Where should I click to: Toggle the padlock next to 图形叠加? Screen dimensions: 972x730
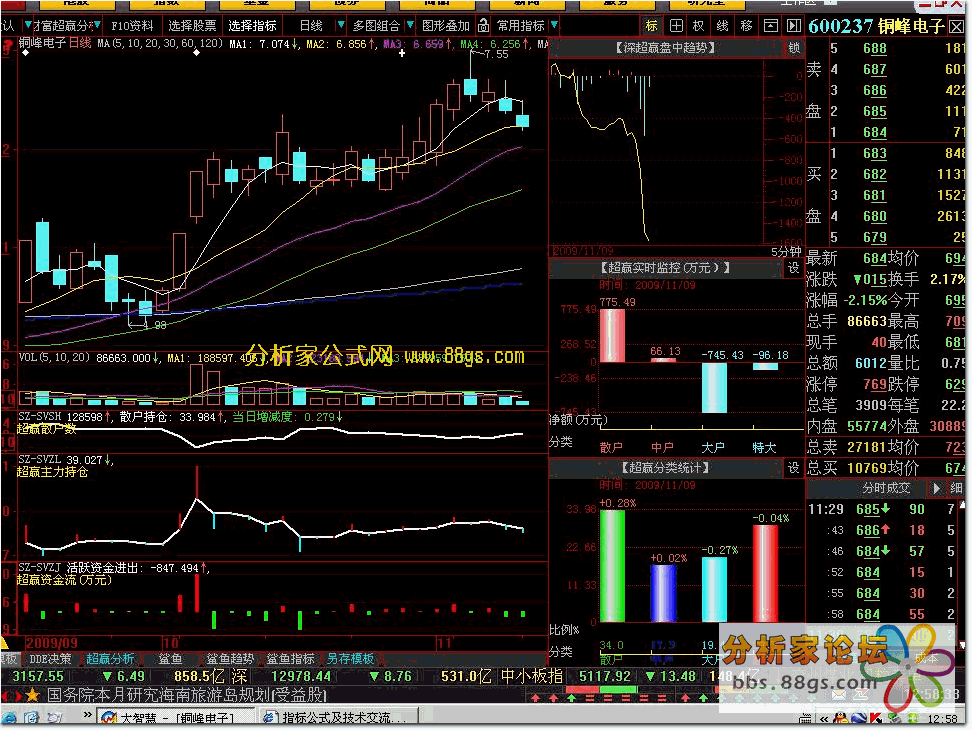[484, 25]
